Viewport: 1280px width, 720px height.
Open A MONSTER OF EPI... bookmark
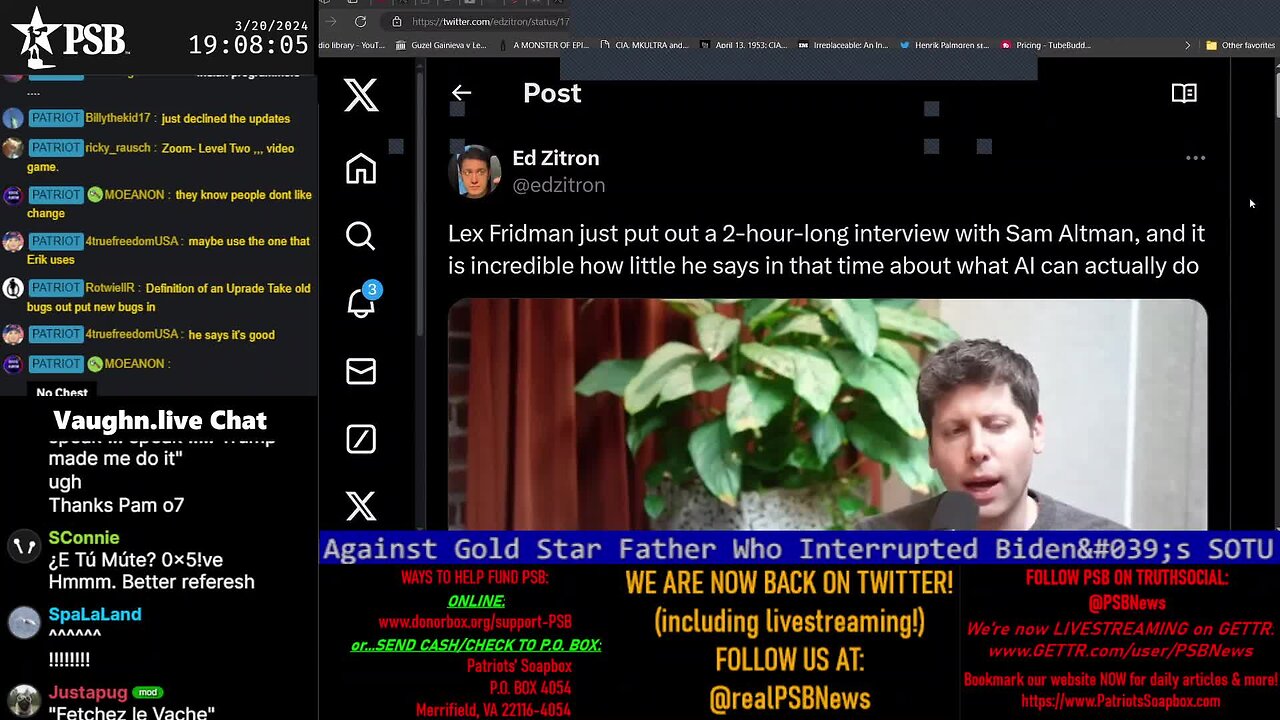tap(542, 45)
